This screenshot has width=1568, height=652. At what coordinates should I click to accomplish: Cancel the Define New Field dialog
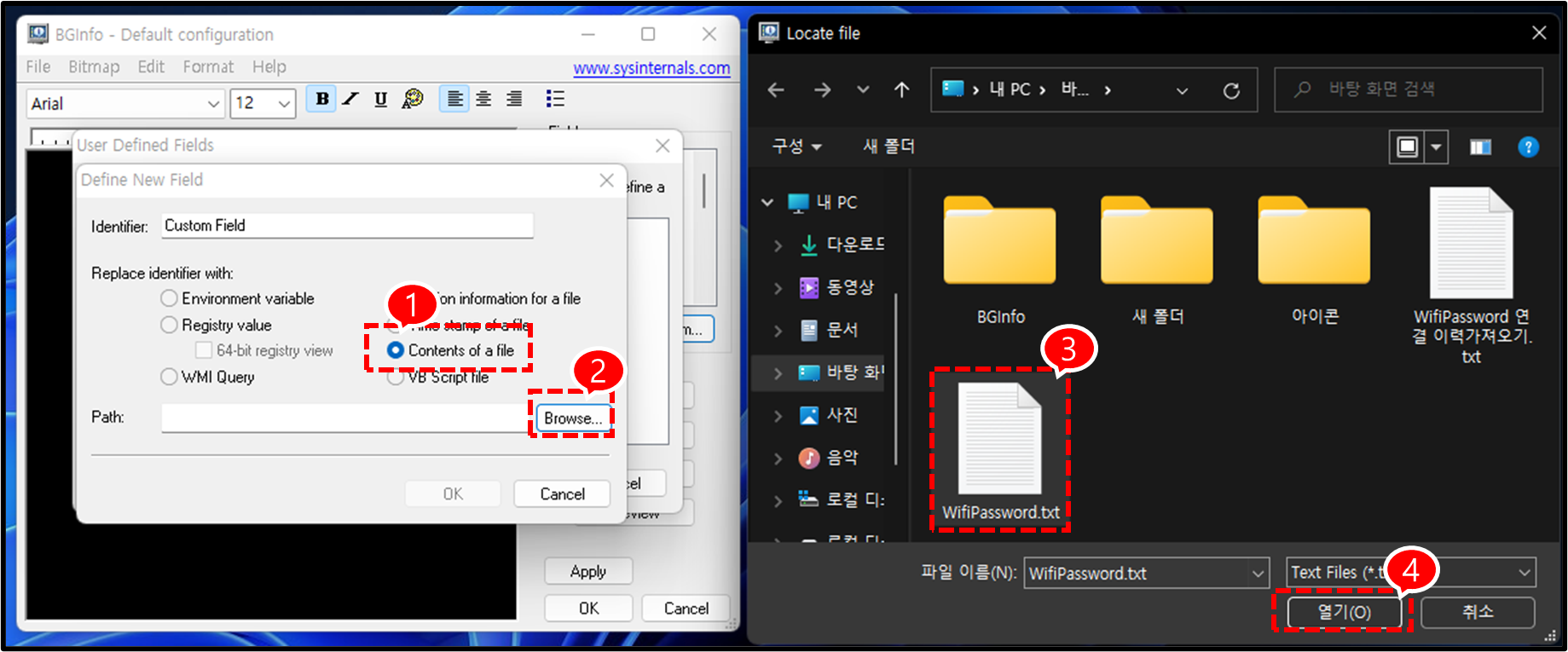(562, 493)
